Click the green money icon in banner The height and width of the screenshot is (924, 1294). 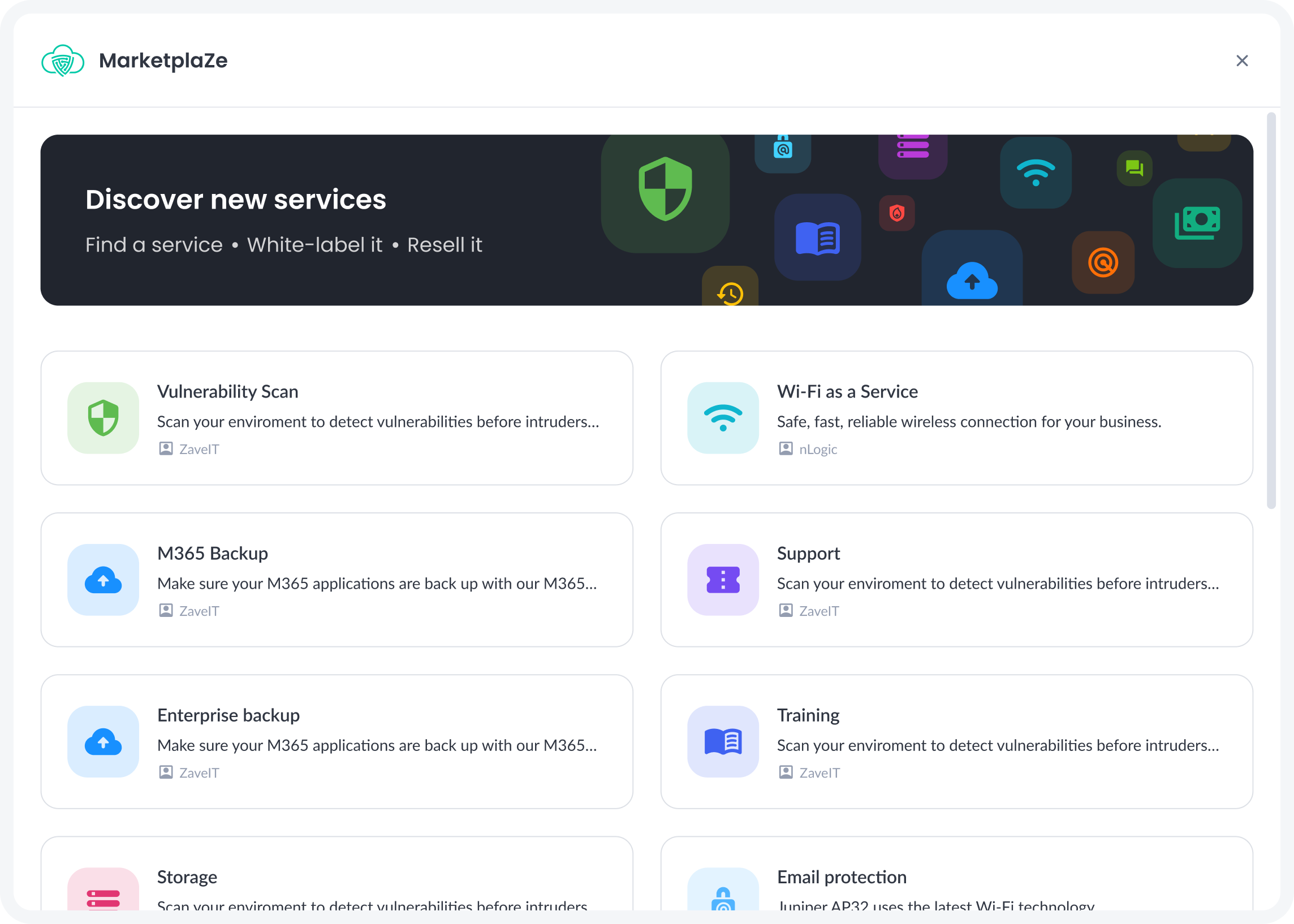click(x=1197, y=222)
